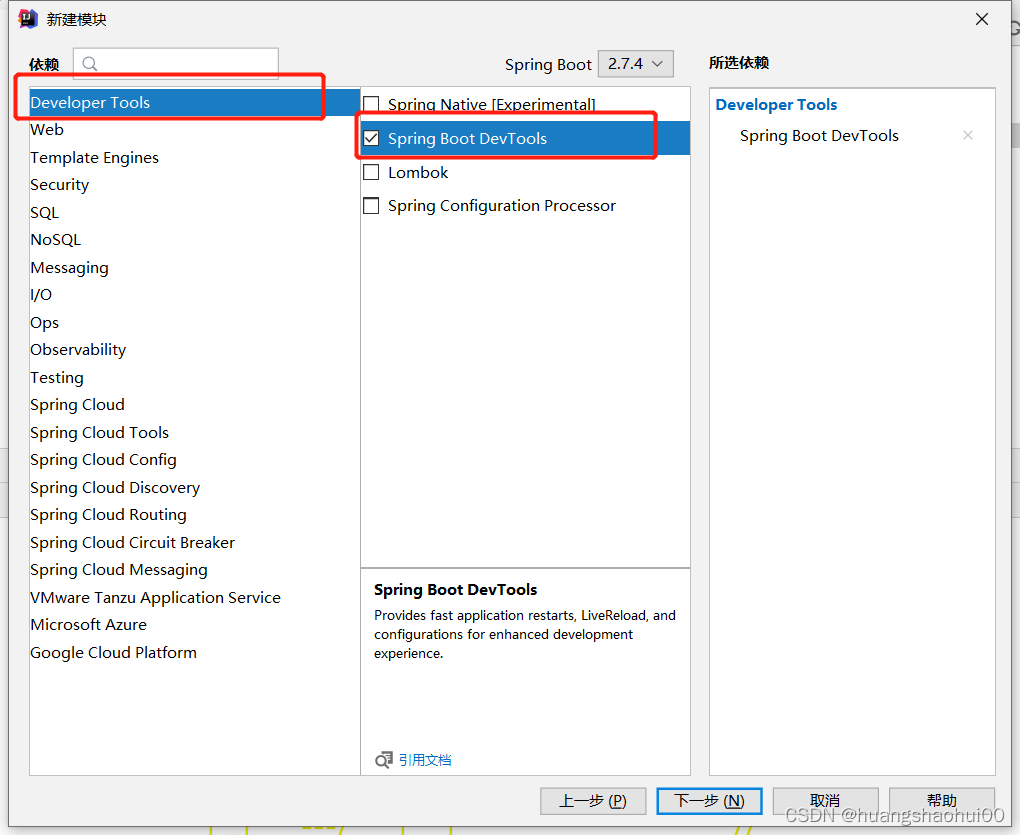
Task: Remove Spring Boot DevTools via the X icon
Action: (967, 135)
